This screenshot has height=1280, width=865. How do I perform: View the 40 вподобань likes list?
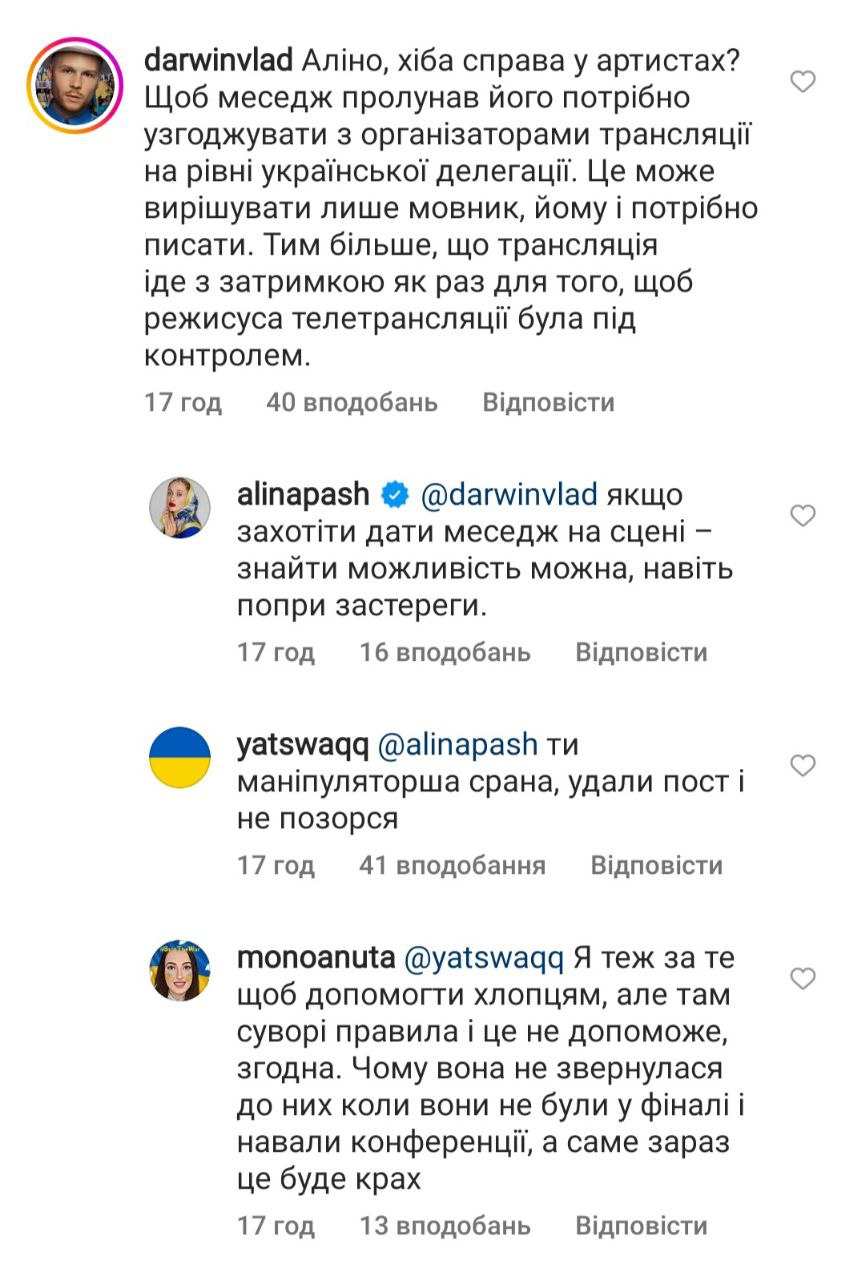[x=352, y=403]
